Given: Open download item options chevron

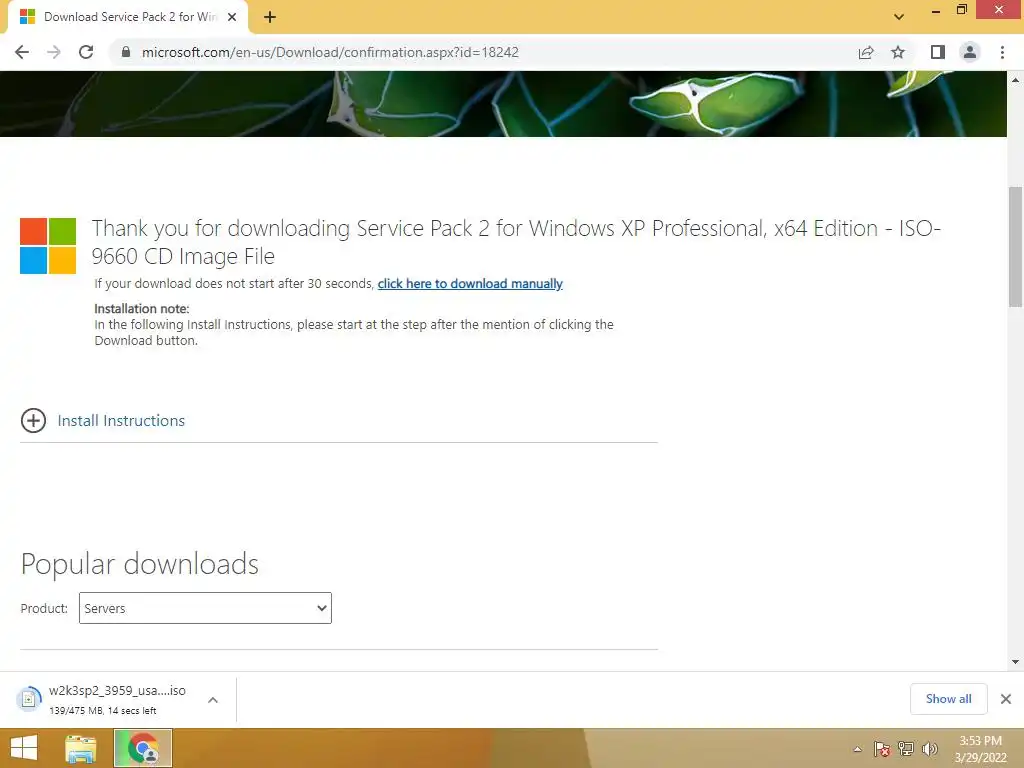Looking at the screenshot, I should pos(213,700).
